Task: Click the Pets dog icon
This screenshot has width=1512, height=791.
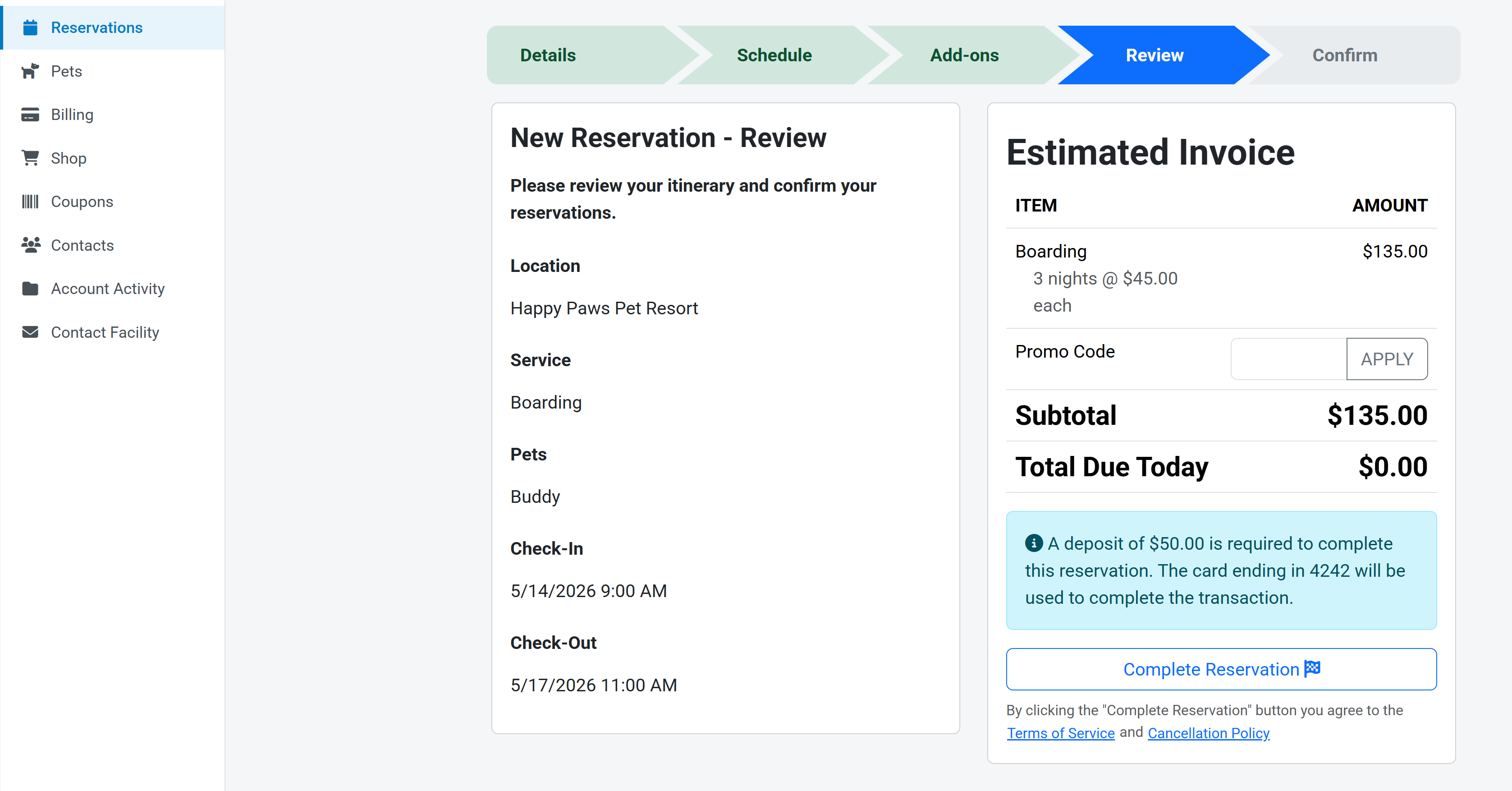Action: pyautogui.click(x=31, y=71)
